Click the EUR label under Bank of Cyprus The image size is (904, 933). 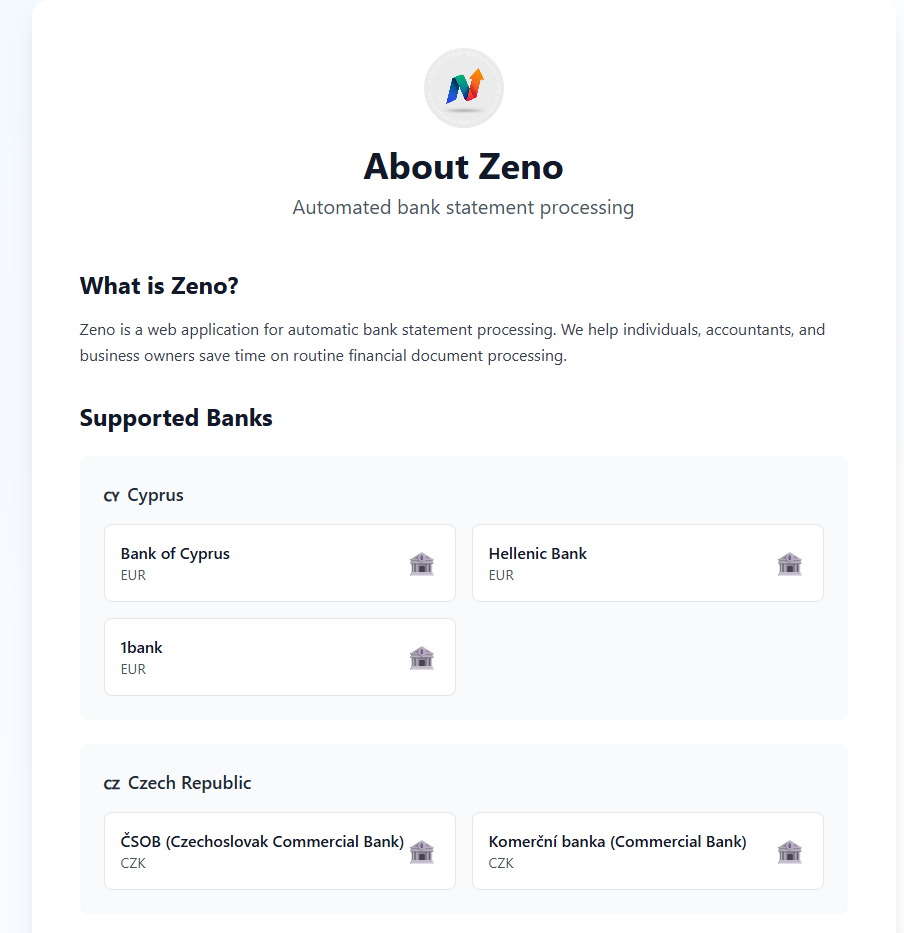click(133, 575)
